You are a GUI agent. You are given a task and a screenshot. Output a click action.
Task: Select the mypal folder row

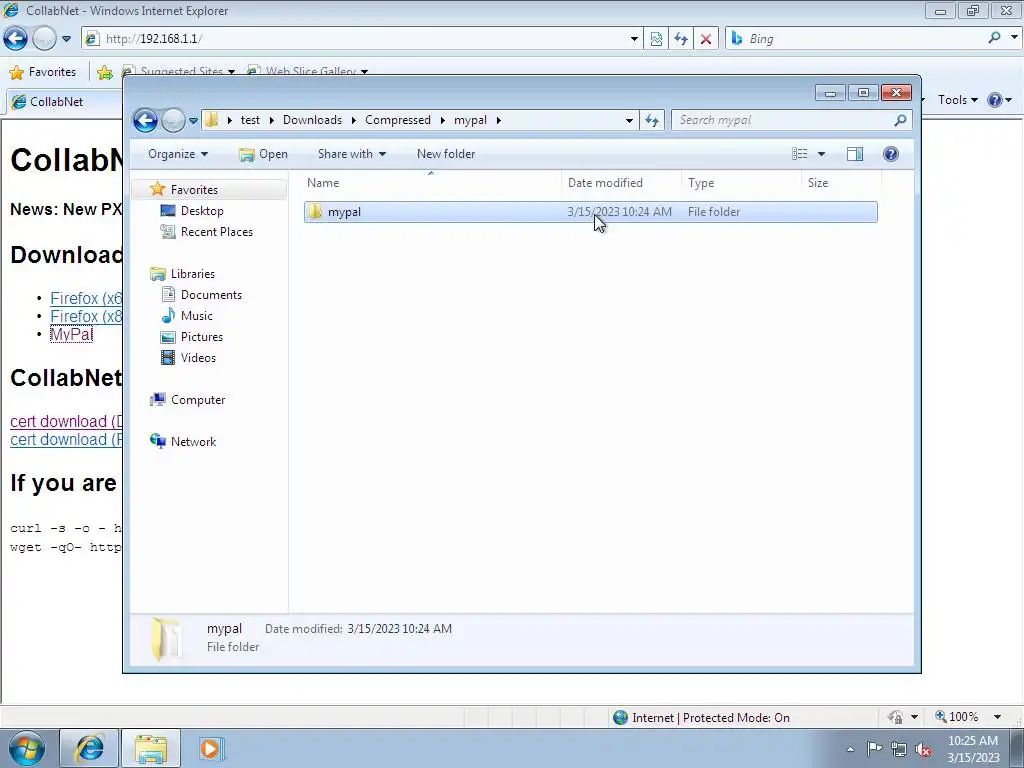pyautogui.click(x=590, y=212)
